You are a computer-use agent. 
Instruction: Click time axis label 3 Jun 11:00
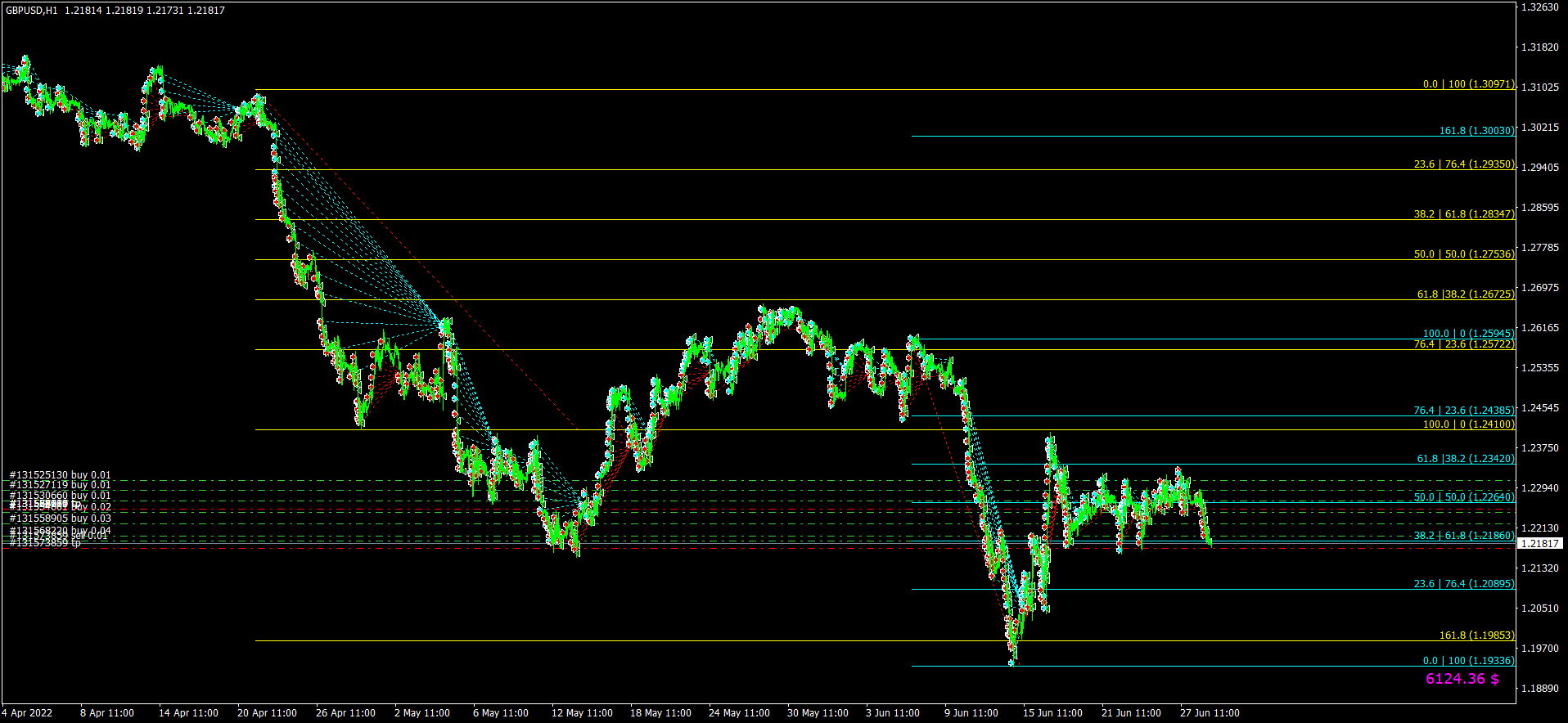pyautogui.click(x=893, y=713)
